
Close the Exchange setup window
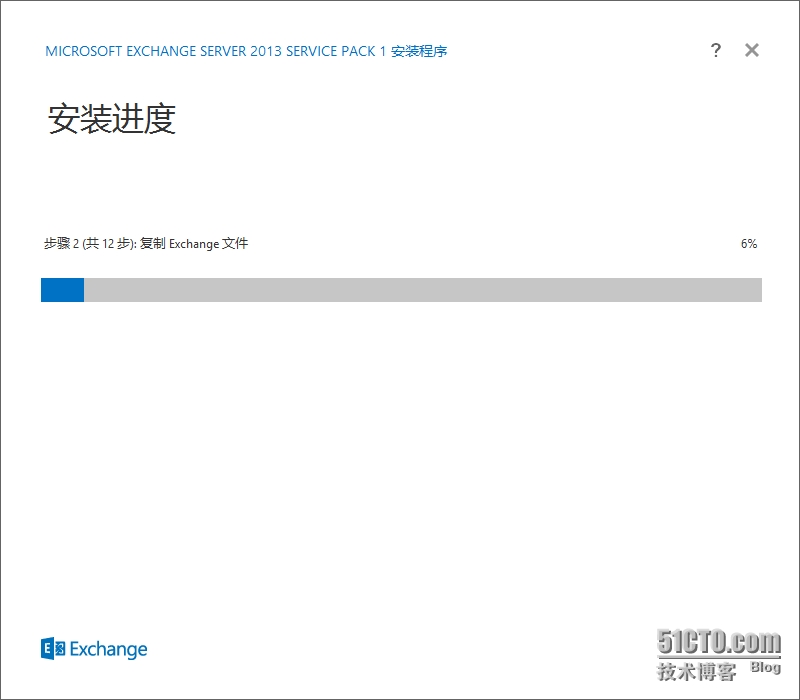(752, 51)
